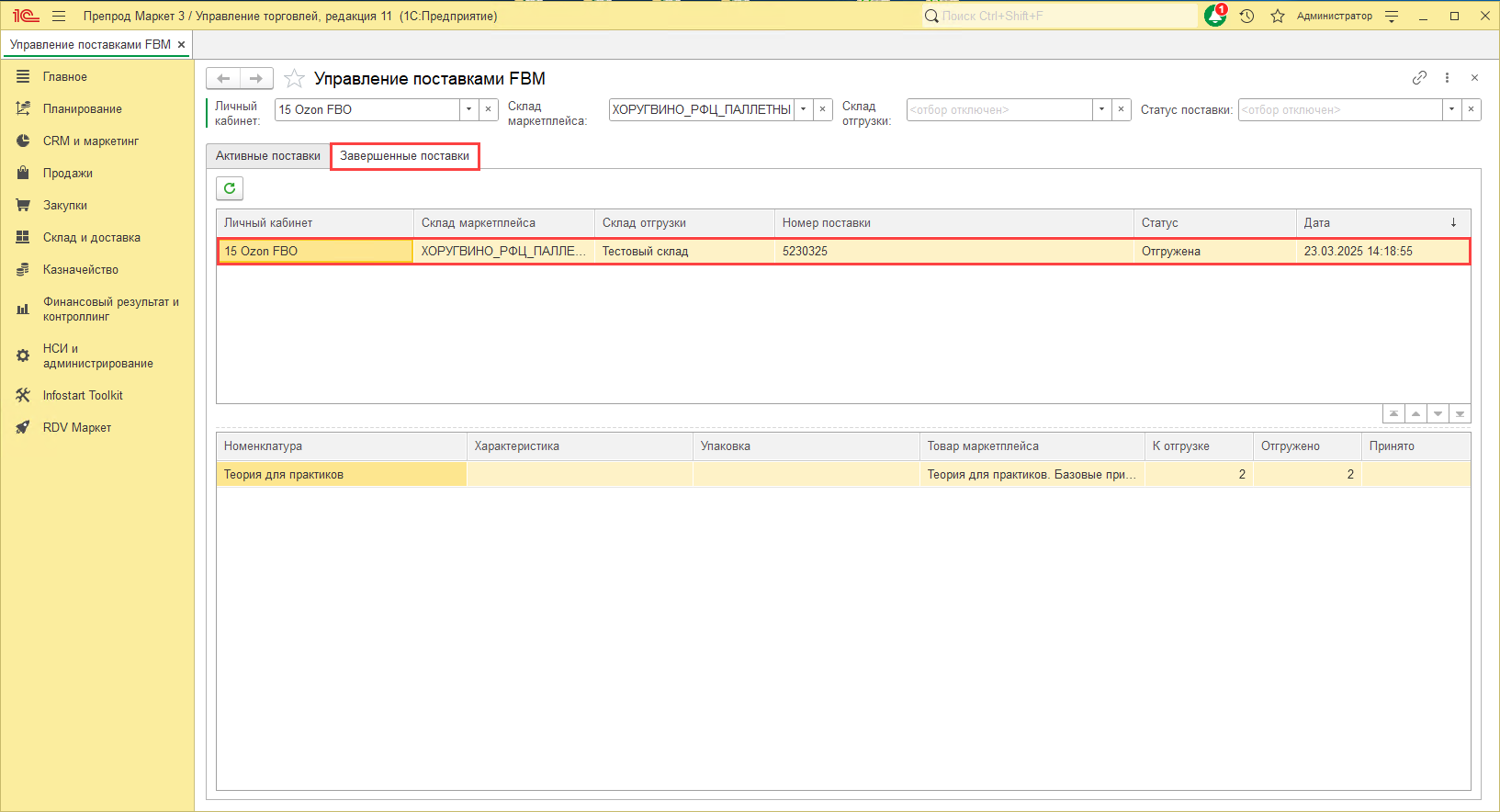Expand the Статус поставки dropdown
The height and width of the screenshot is (812, 1500).
point(1451,109)
